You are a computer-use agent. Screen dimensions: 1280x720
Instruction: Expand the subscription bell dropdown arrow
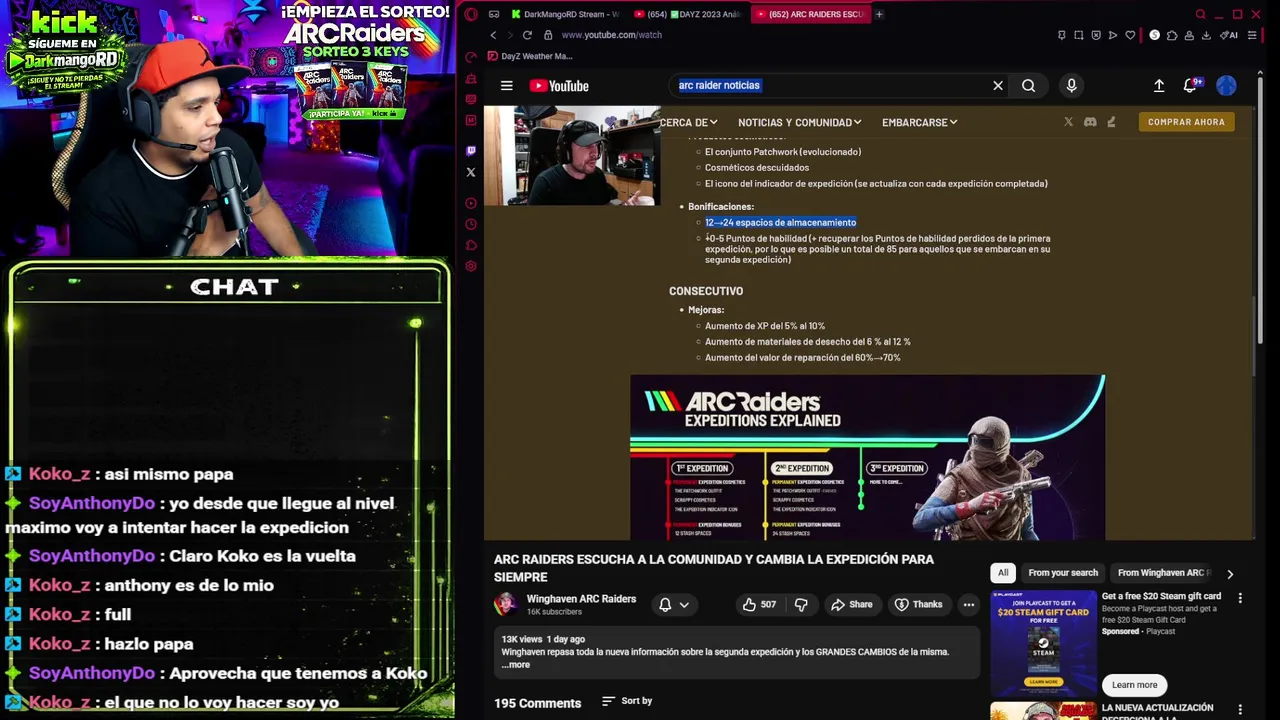point(684,604)
